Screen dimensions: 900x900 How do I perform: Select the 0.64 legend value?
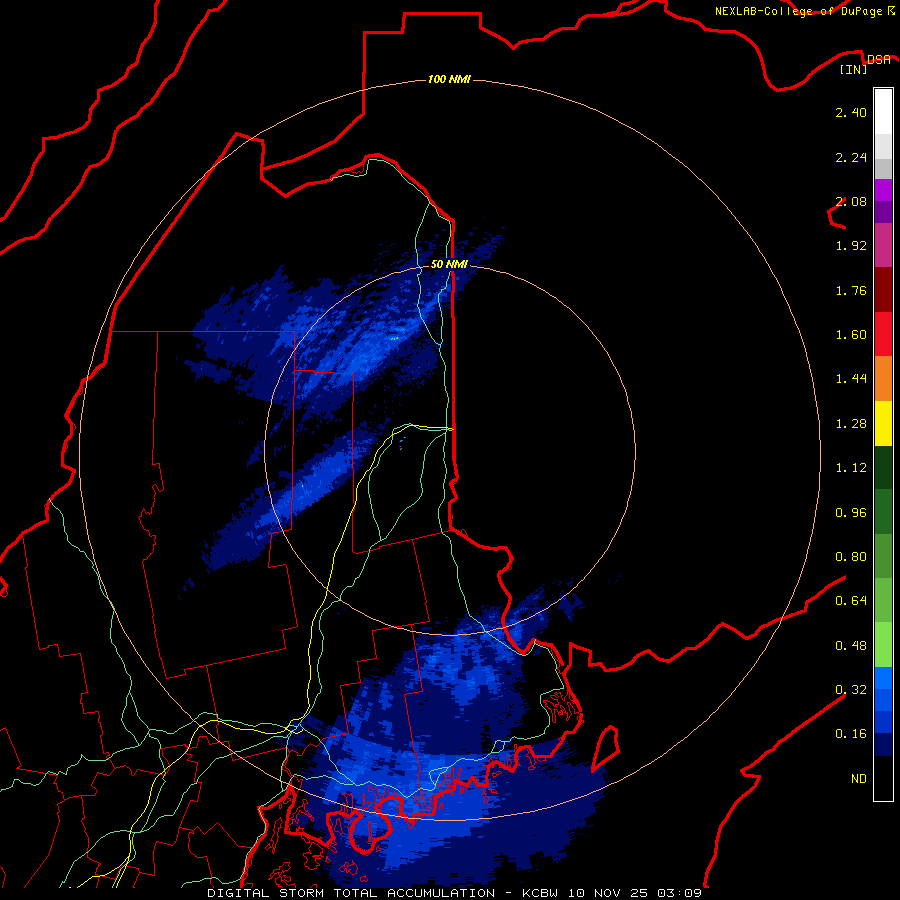851,601
